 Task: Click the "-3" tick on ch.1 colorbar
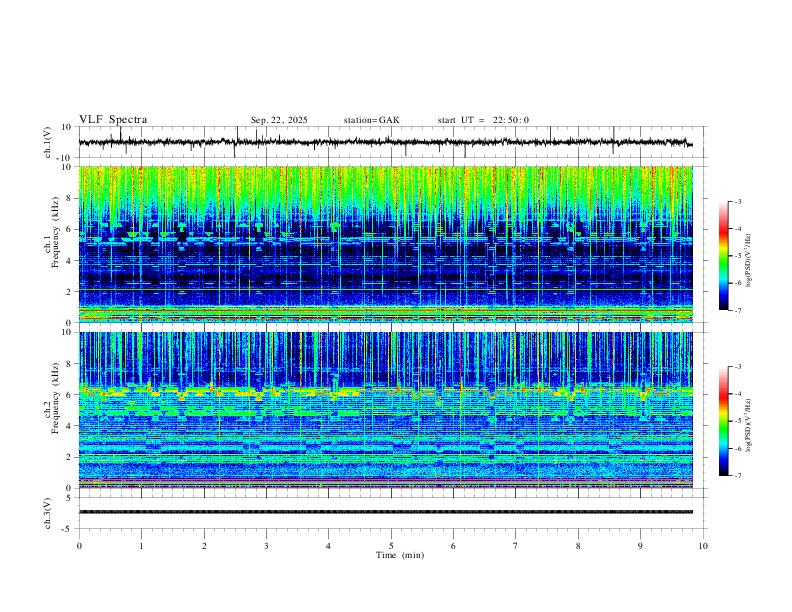pos(737,201)
